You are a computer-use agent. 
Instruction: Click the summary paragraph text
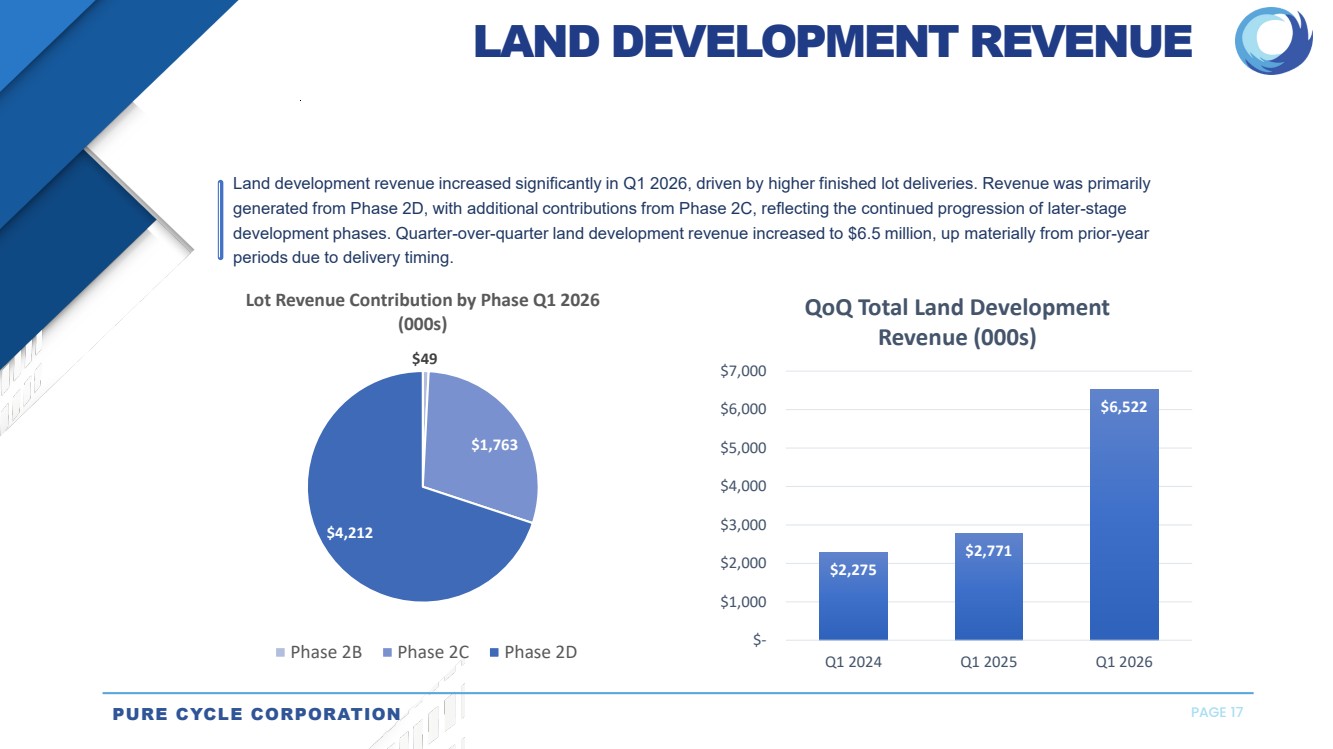(x=691, y=221)
